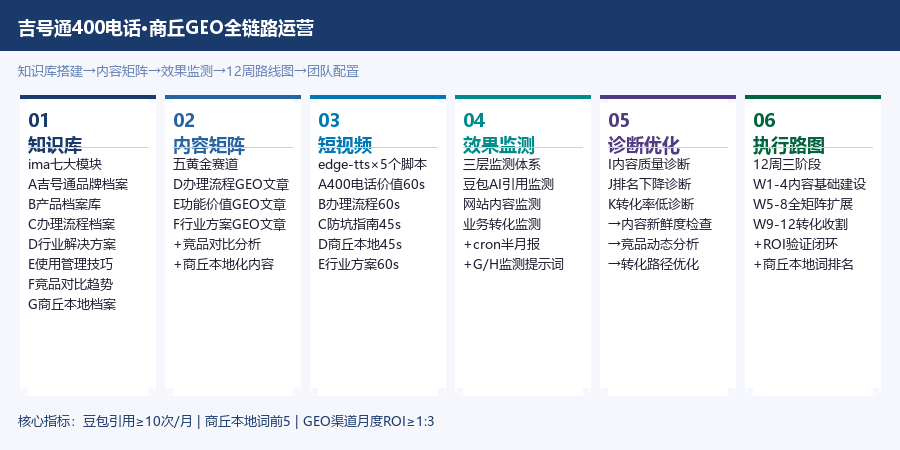Click card number 04

coord(474,120)
